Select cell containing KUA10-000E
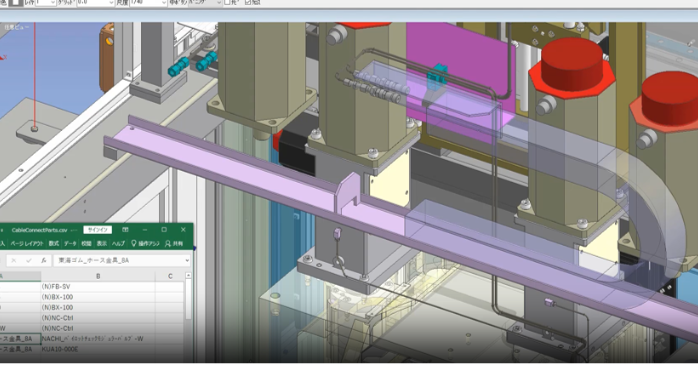 tap(98, 349)
